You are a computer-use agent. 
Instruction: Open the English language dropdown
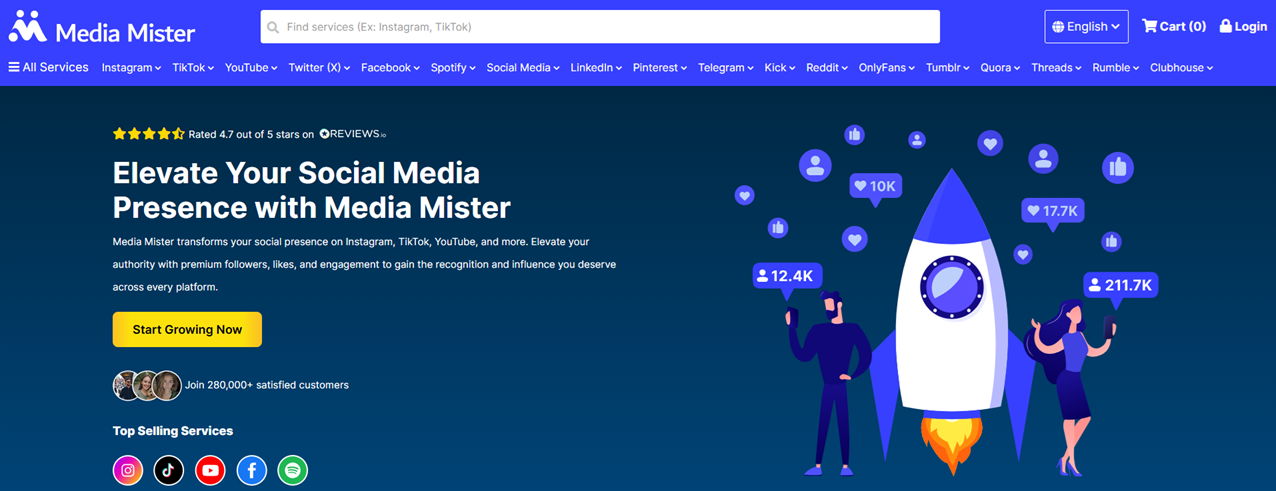point(1086,27)
